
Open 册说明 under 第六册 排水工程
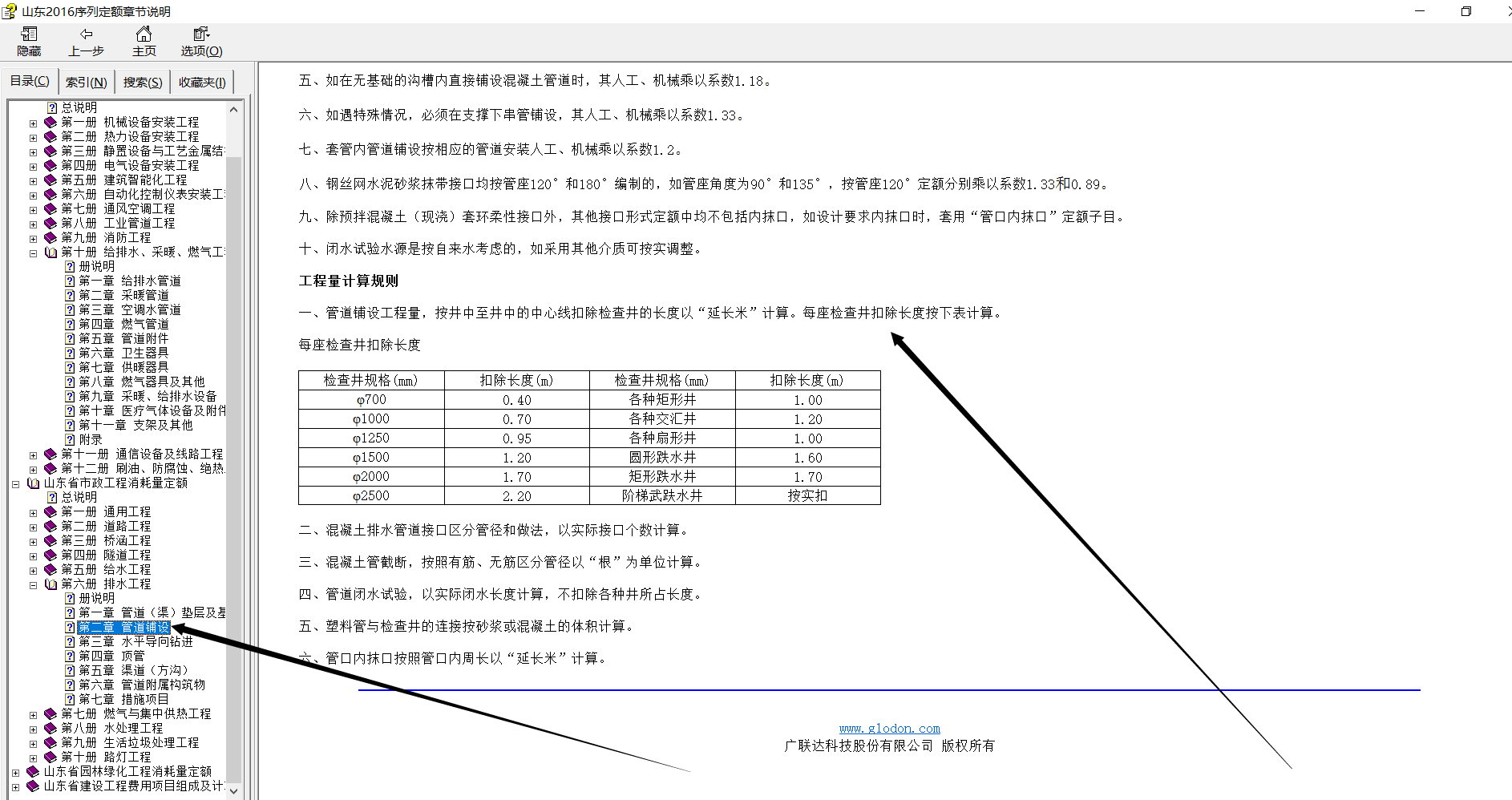97,598
